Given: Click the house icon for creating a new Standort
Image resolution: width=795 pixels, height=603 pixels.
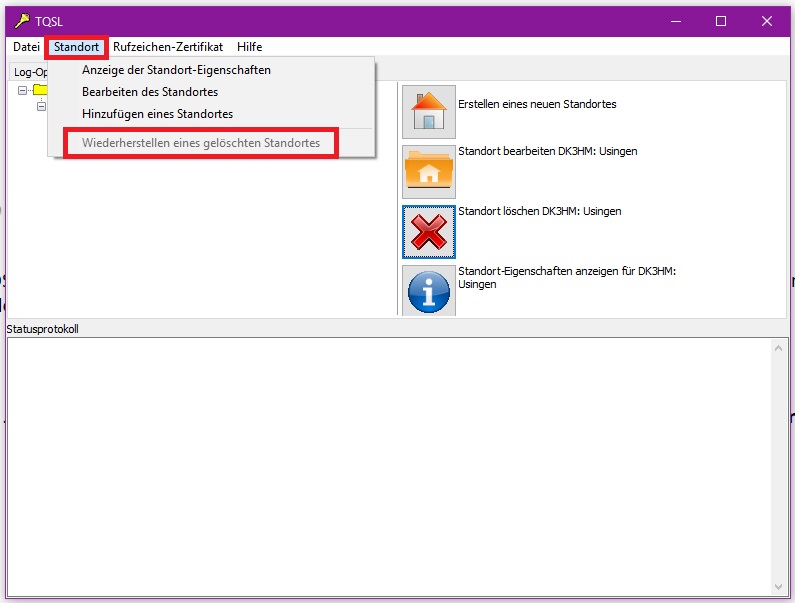Looking at the screenshot, I should [x=428, y=112].
